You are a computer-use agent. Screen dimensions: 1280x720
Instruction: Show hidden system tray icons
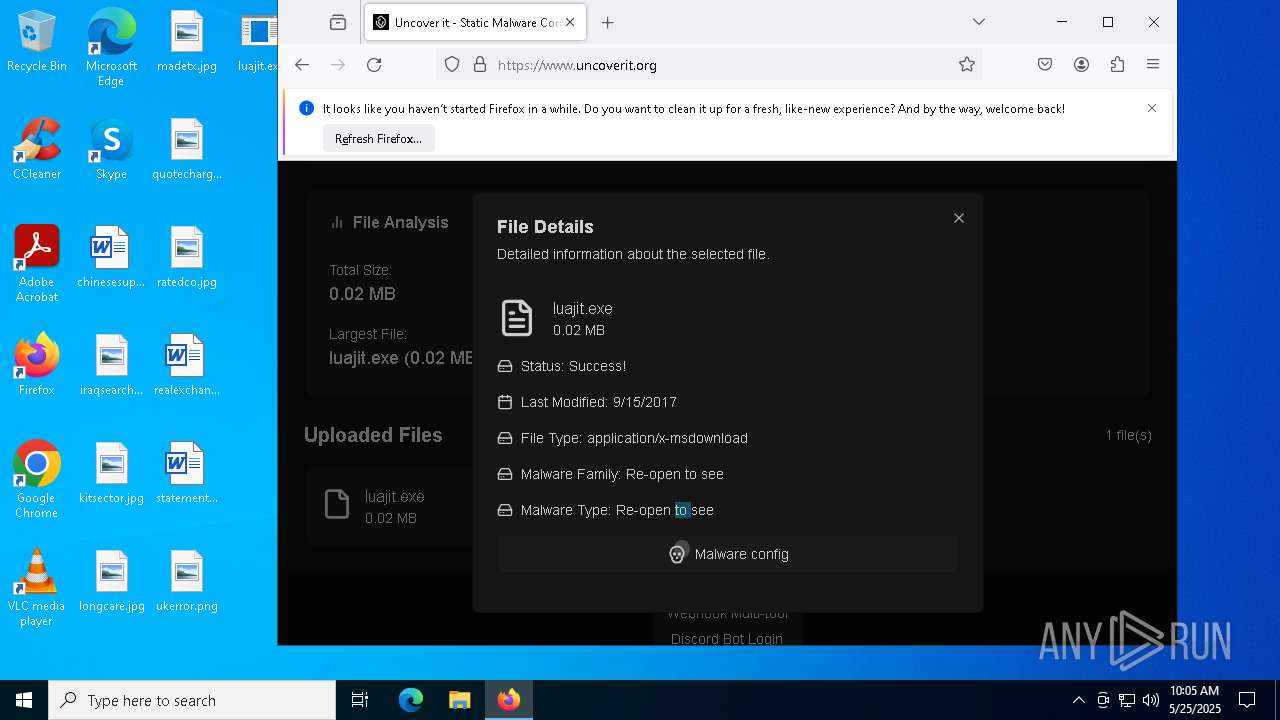tap(1078, 700)
